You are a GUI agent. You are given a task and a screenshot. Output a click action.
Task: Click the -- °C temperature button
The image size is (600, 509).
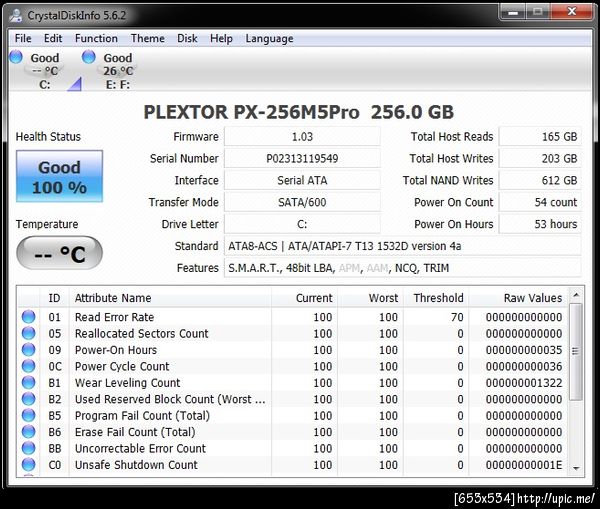pos(59,253)
